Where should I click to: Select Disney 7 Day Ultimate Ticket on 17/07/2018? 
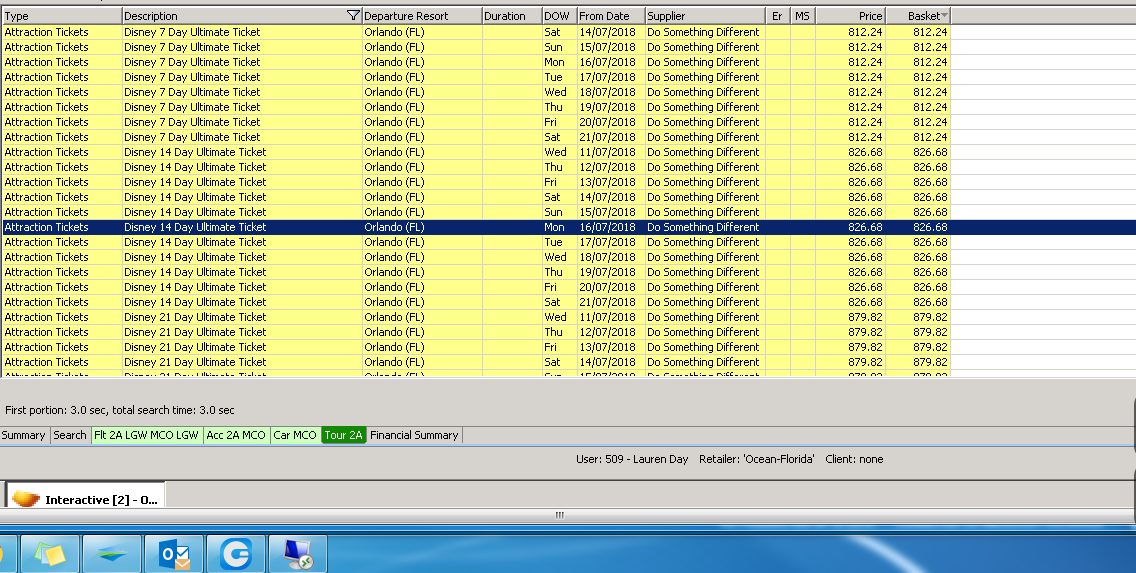click(x=476, y=77)
